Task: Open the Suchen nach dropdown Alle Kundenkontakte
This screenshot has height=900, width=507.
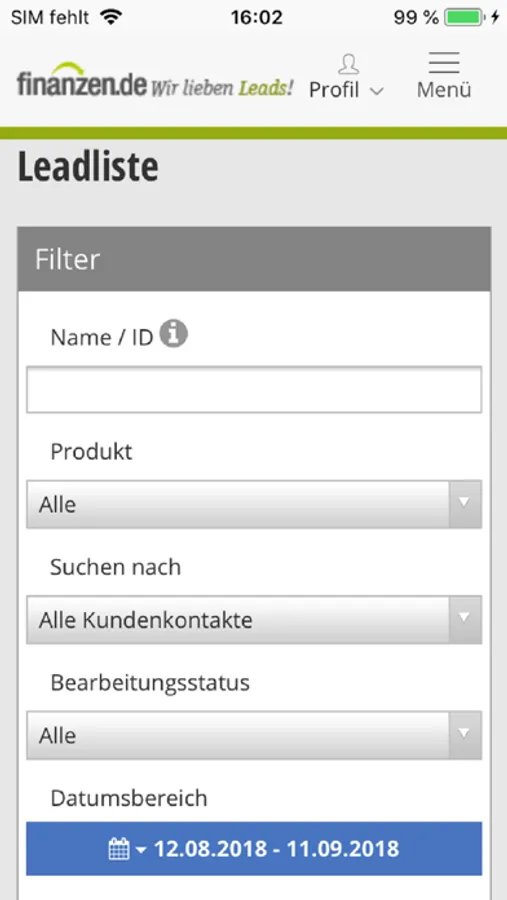Action: pos(254,620)
